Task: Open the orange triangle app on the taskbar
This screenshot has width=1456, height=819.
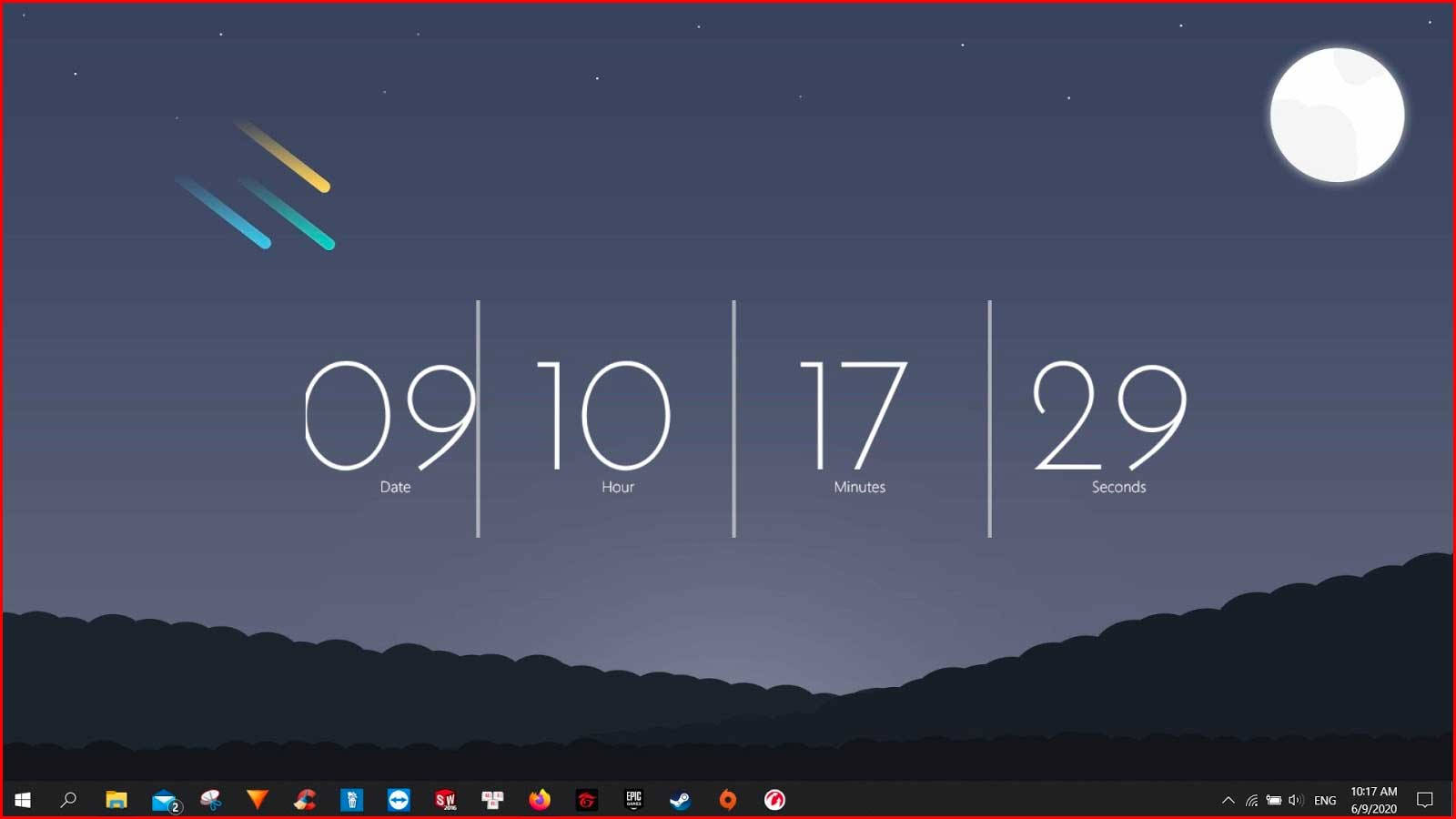Action: [x=258, y=800]
